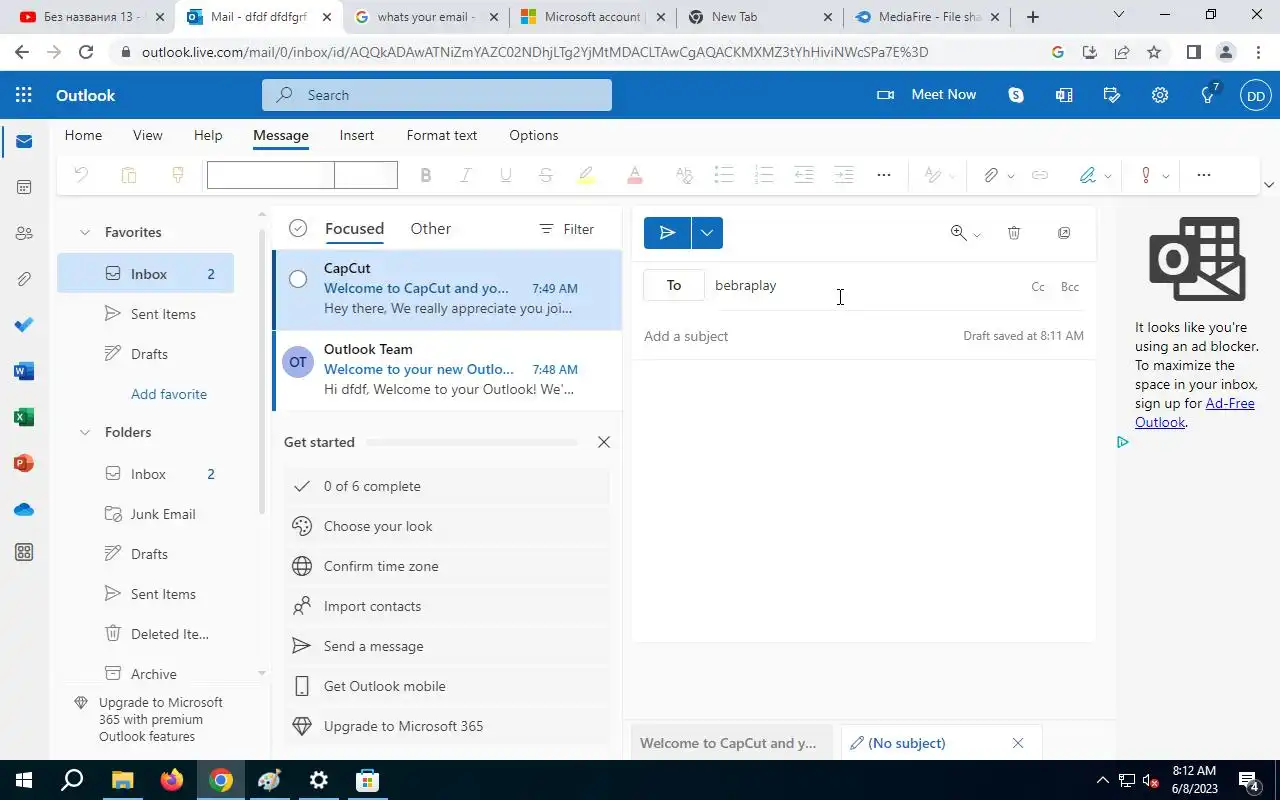The height and width of the screenshot is (800, 1280).
Task: Switch to Focused inbox tab
Action: (354, 229)
